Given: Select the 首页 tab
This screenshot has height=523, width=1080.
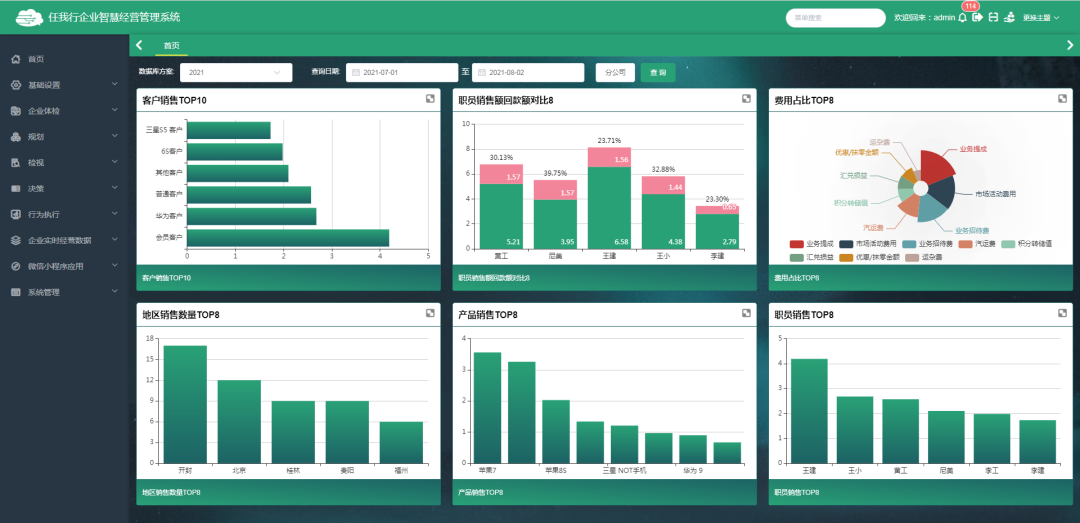Looking at the screenshot, I should (x=172, y=45).
